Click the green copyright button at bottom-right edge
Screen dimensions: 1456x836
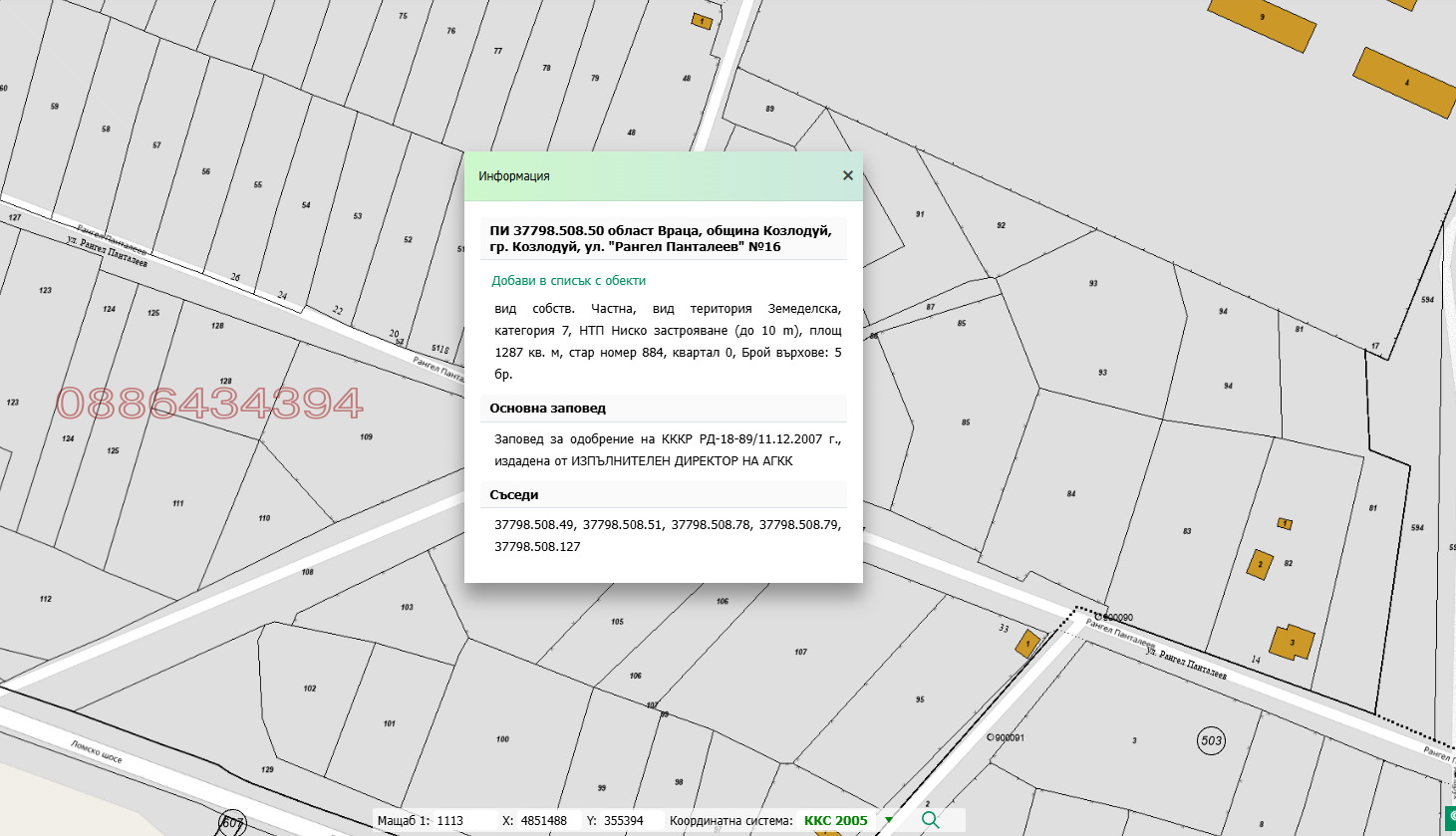pos(1451,816)
